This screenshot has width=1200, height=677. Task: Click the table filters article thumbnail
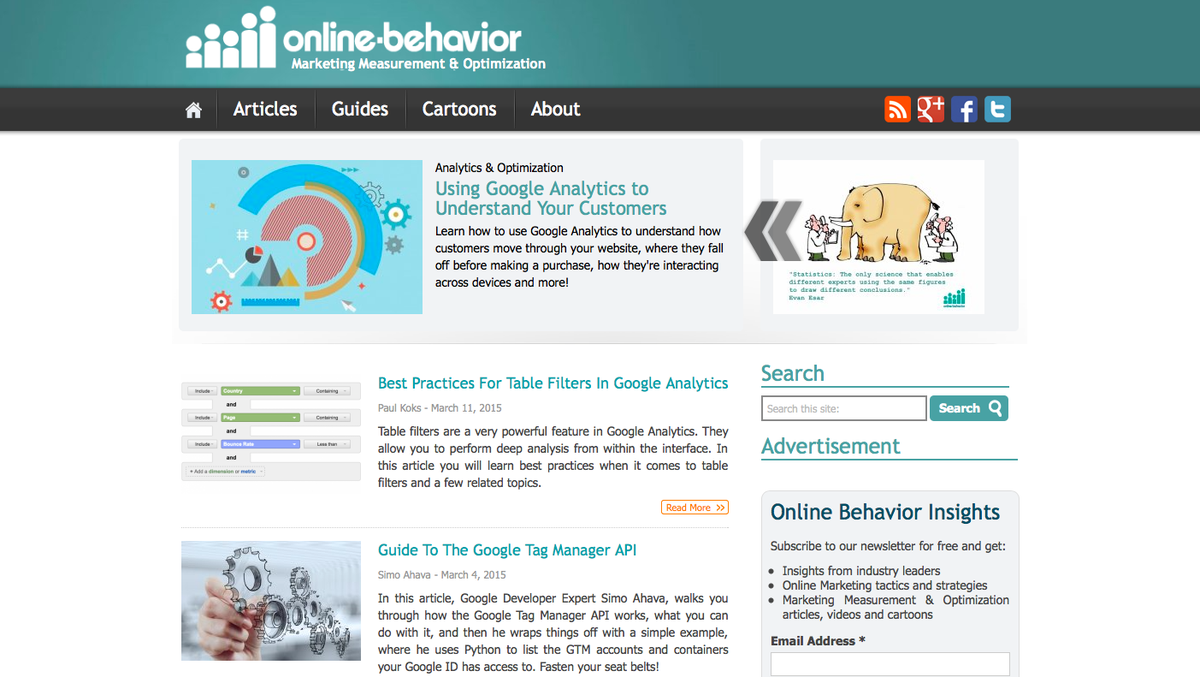click(x=271, y=431)
